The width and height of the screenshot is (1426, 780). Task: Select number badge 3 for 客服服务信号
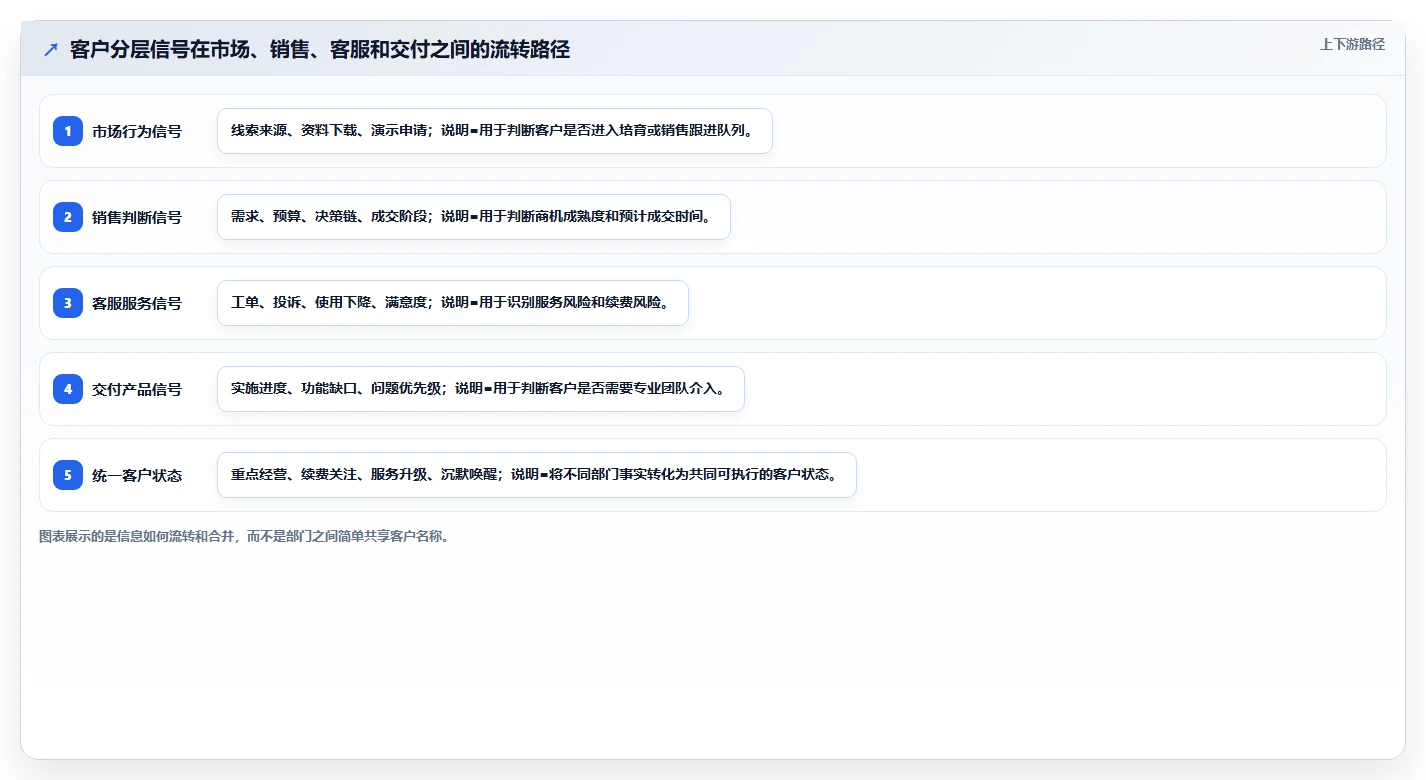tap(68, 303)
